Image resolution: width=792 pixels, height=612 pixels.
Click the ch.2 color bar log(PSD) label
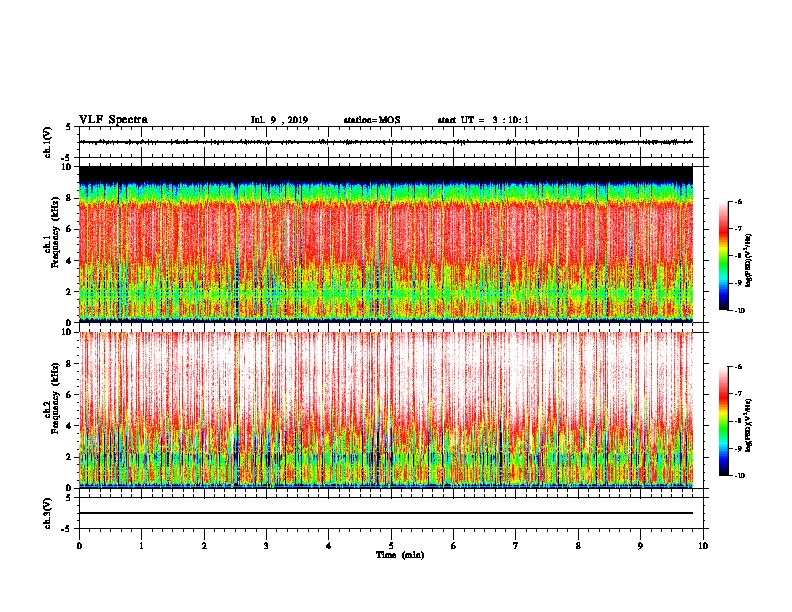(x=748, y=425)
